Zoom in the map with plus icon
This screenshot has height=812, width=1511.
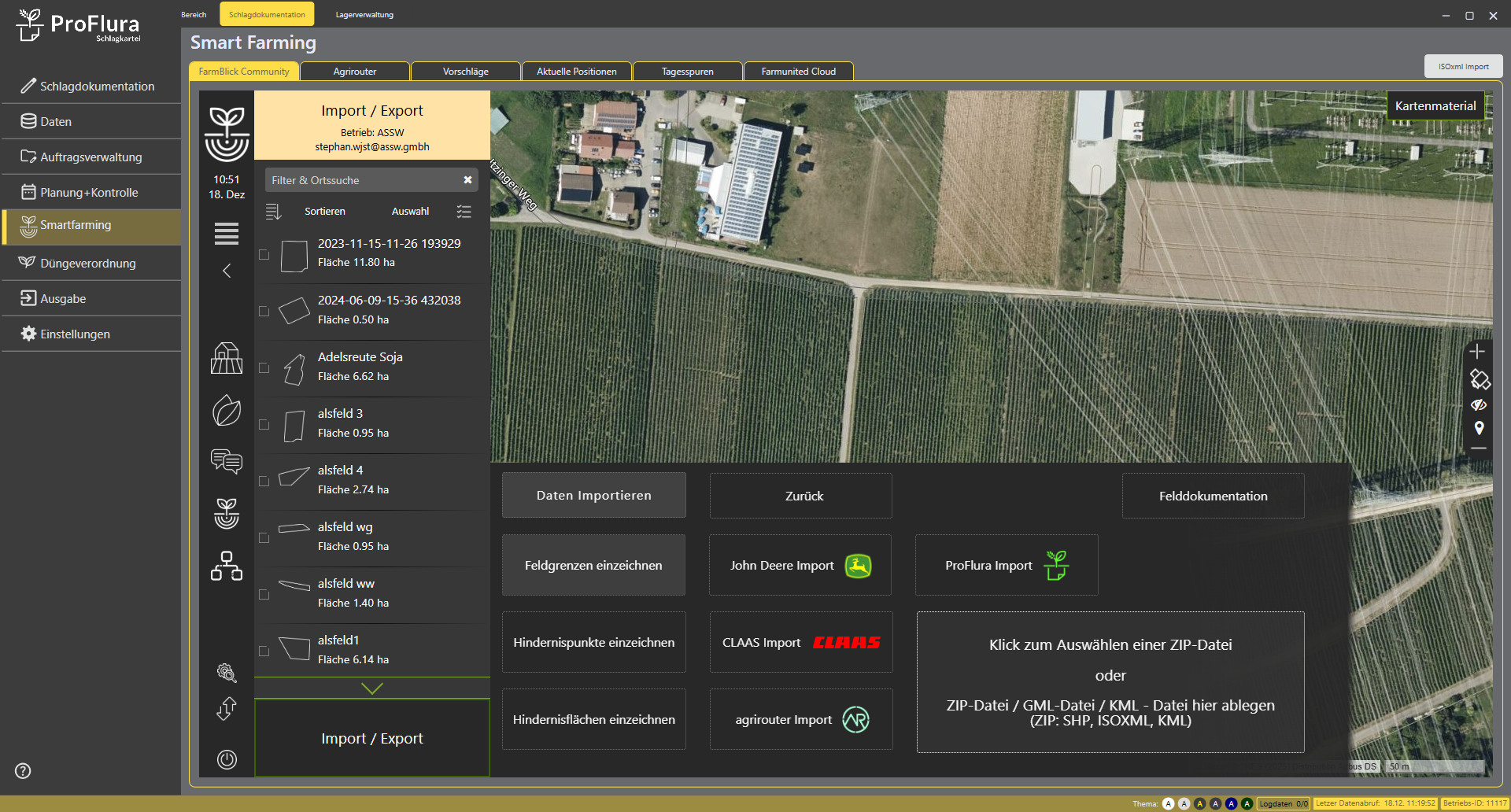tap(1478, 352)
